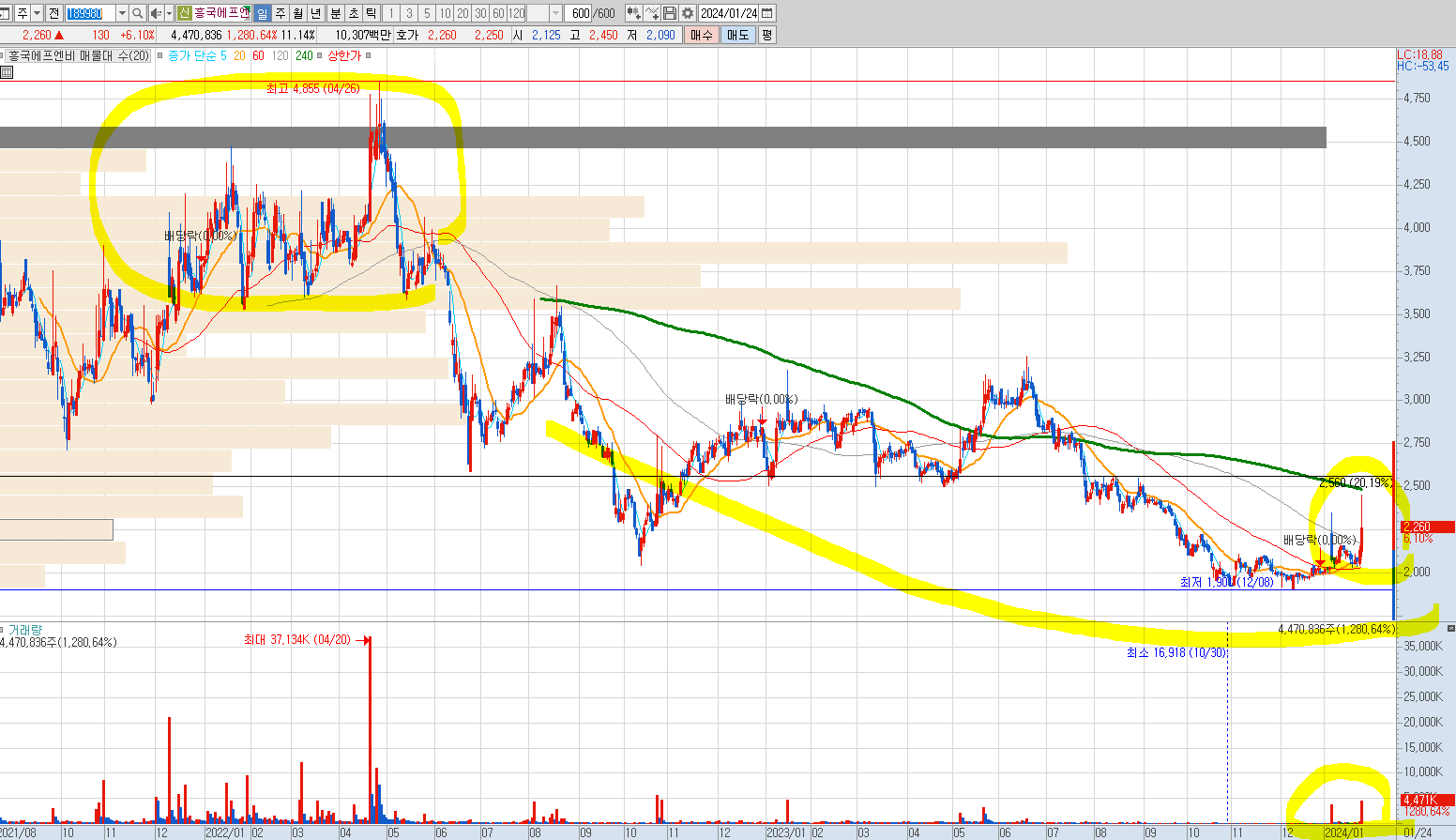Click the magnifier stock search icon
Viewport: 1456px width, 840px height.
tap(138, 13)
